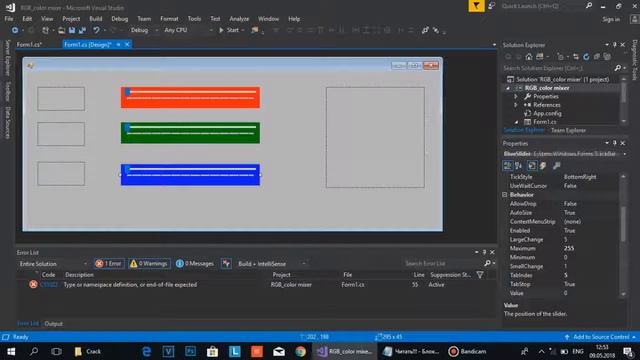640x360 pixels.
Task: Click the Solution Explorer search magnifier icon
Action: coord(618,68)
